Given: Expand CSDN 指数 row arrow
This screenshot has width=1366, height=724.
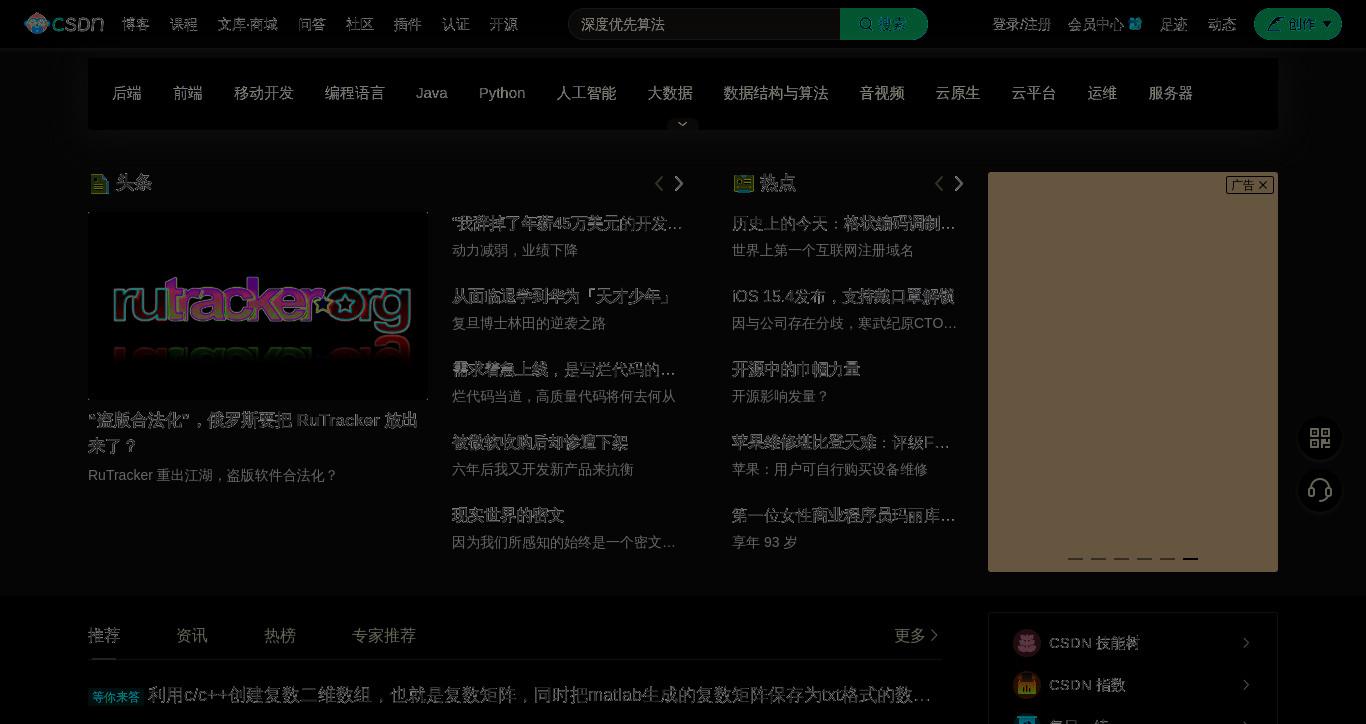Looking at the screenshot, I should pos(1246,685).
